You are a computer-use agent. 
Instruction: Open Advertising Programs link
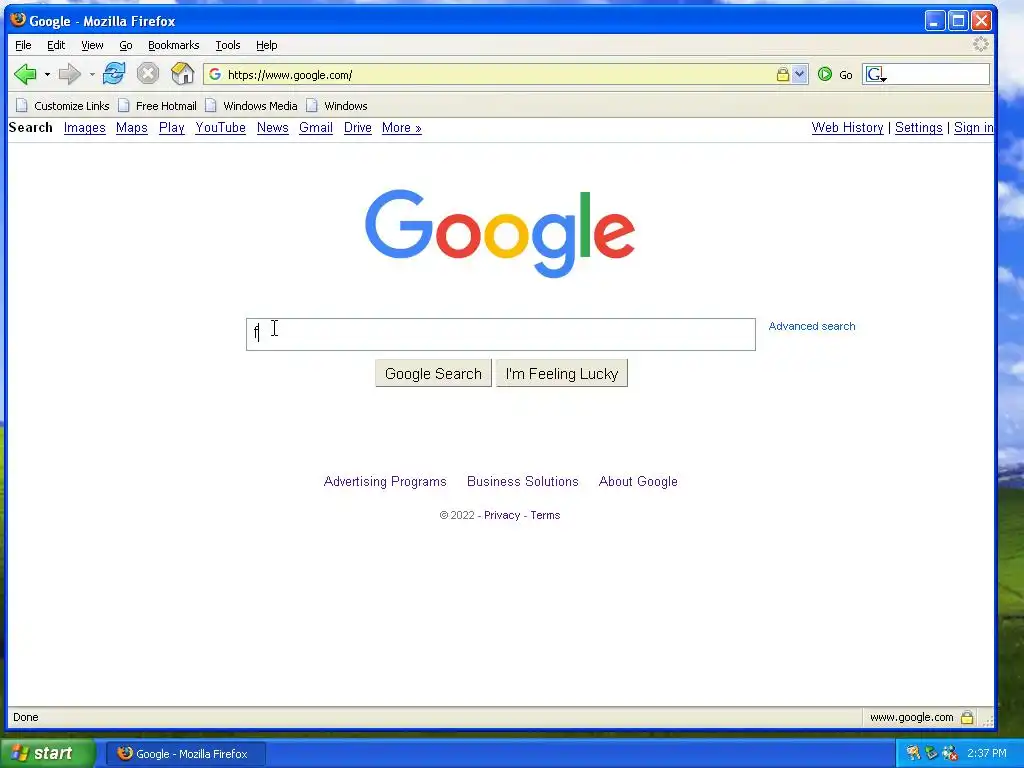pyautogui.click(x=385, y=482)
